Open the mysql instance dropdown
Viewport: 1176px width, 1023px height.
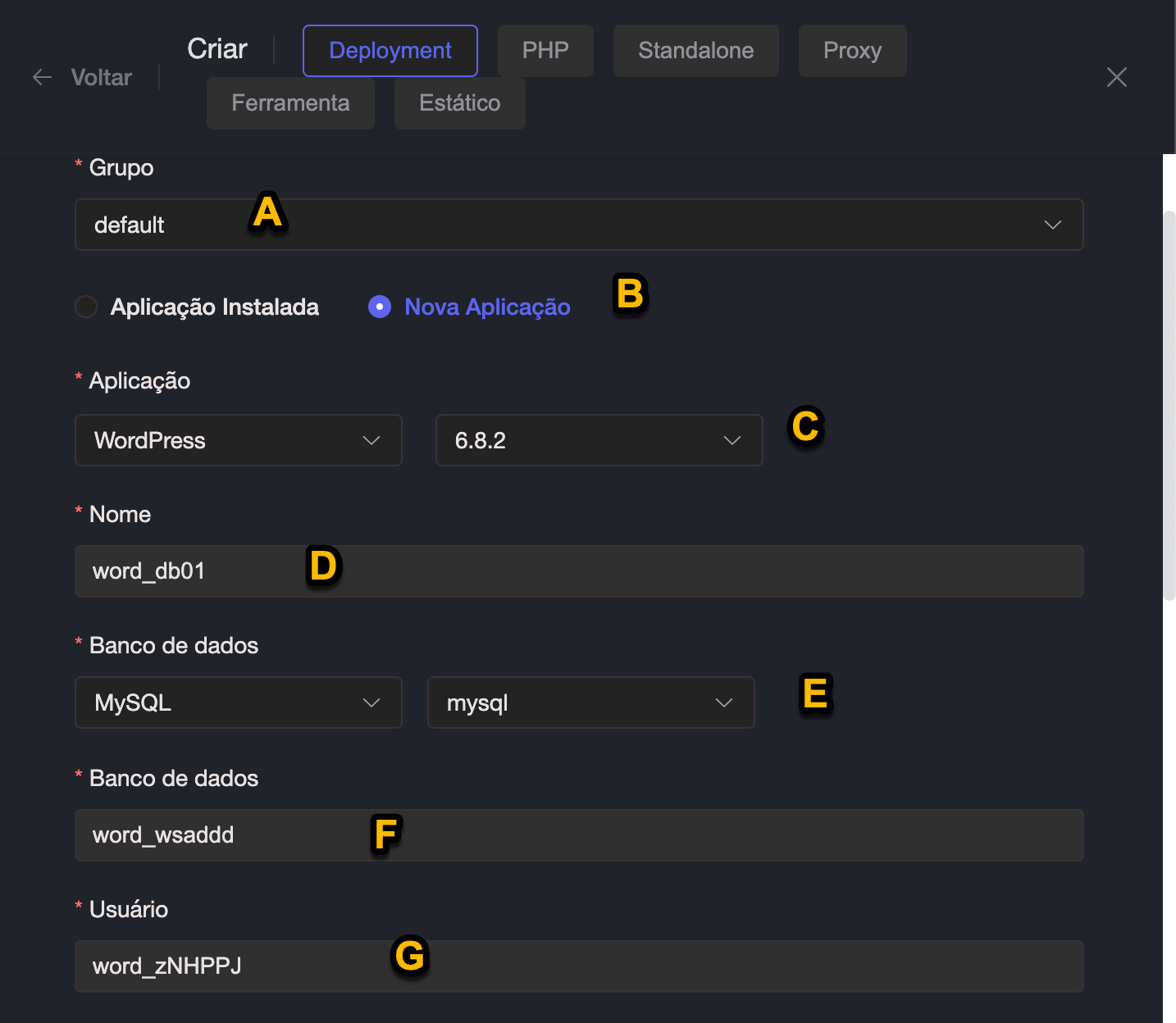590,702
